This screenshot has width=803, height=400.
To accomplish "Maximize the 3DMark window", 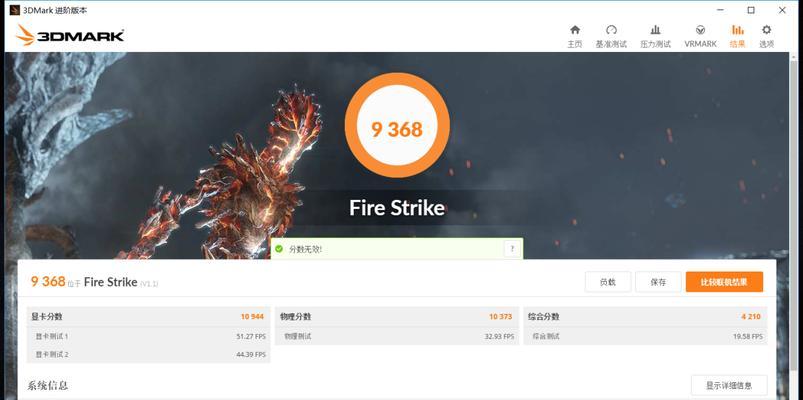I will tap(751, 10).
